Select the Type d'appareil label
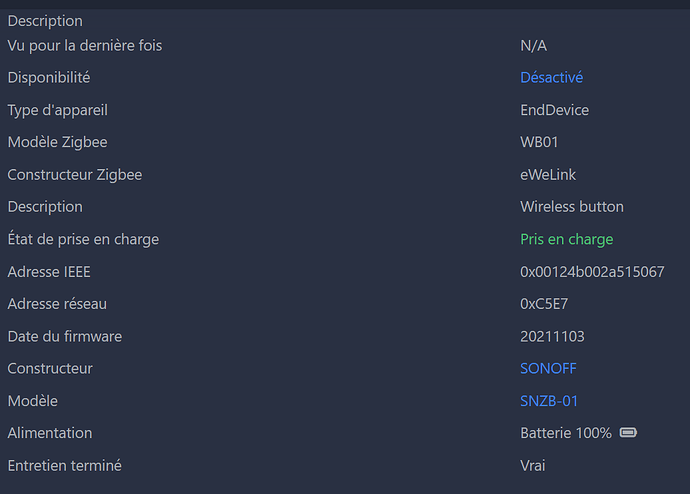Screen dimensions: 690x494 tap(57, 110)
